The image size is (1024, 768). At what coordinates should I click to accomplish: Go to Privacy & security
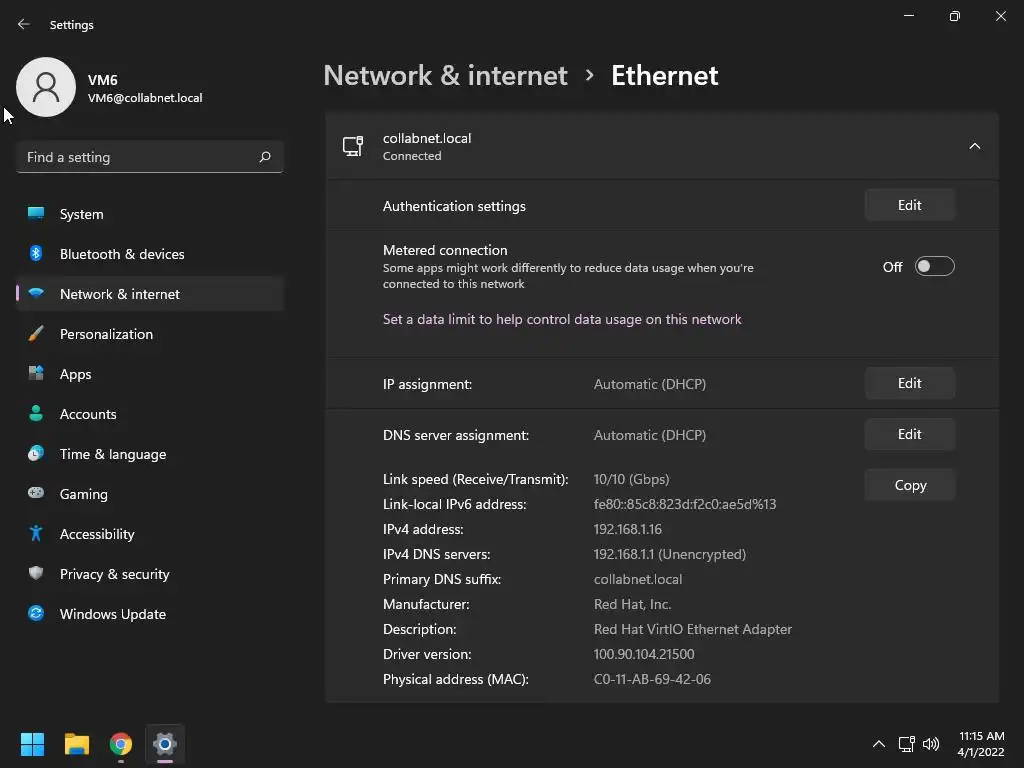[x=114, y=574]
